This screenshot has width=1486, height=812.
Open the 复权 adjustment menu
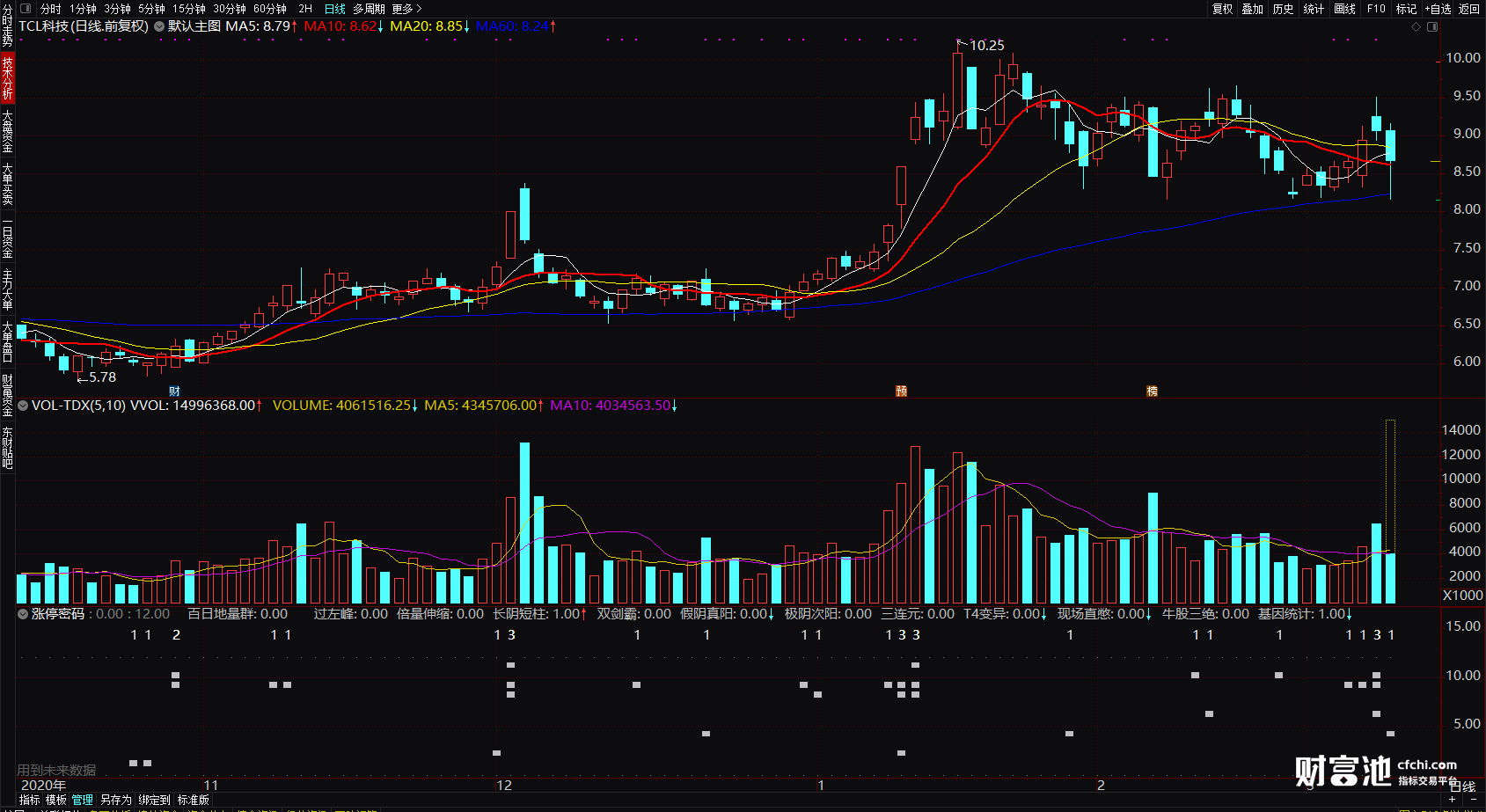point(1222,9)
